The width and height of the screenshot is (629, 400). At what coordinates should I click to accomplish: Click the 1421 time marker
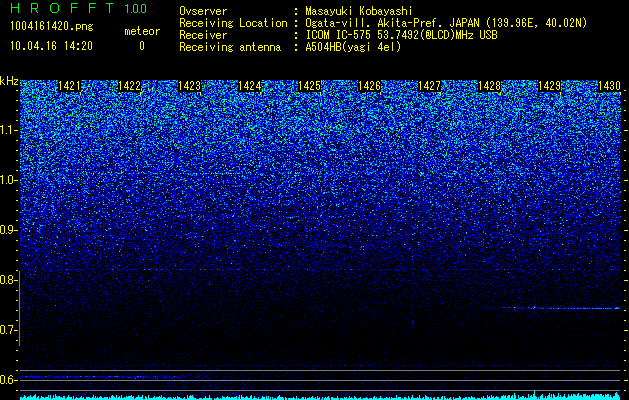(69, 86)
